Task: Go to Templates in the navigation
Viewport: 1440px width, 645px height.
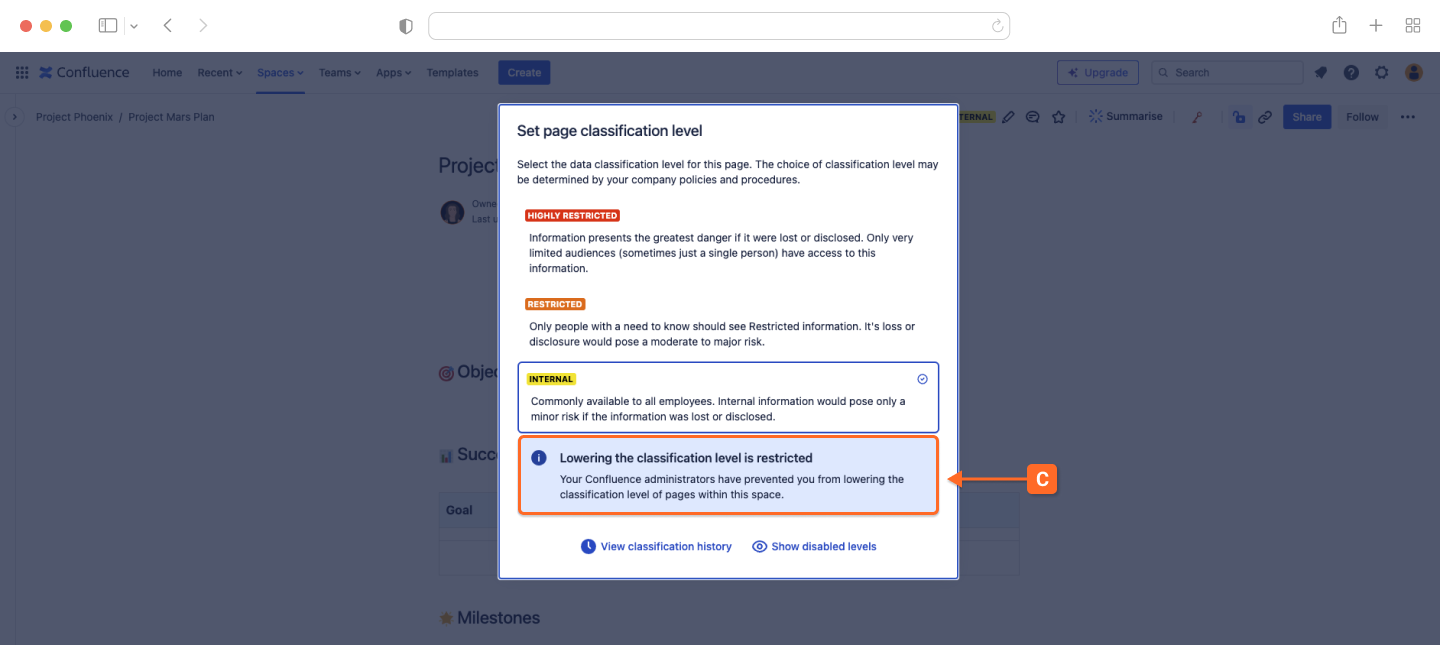Action: pyautogui.click(x=452, y=73)
